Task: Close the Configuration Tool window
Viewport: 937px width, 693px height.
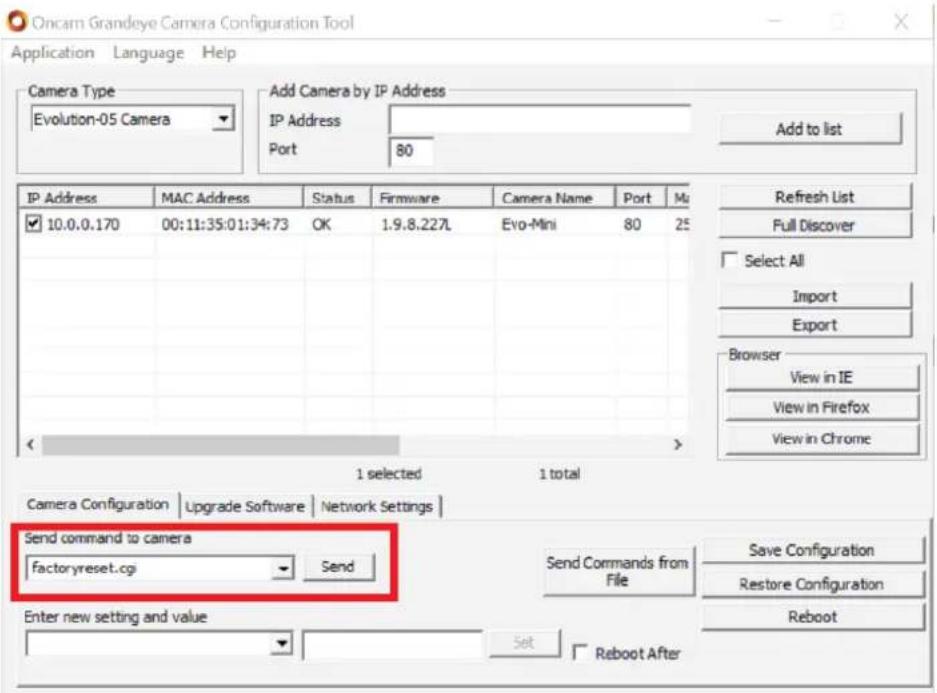Action: (x=901, y=22)
